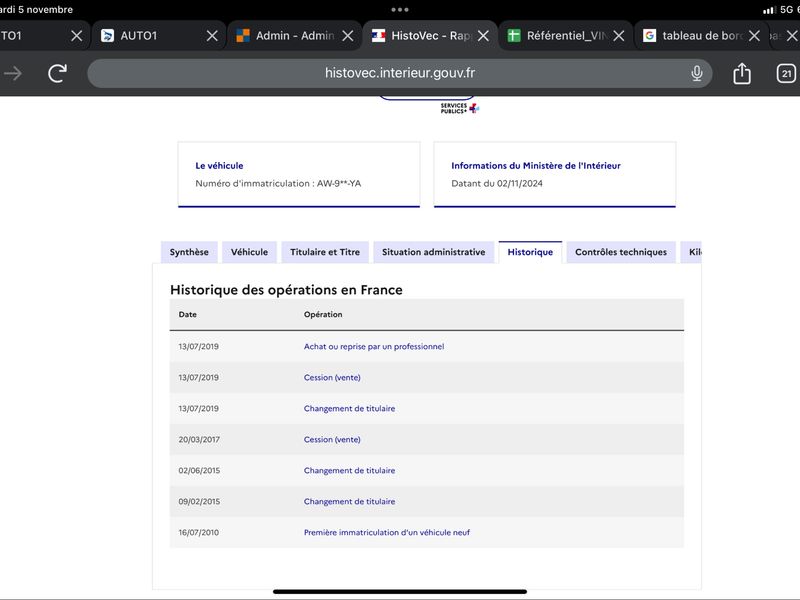Open the Titulaire et Titre tab
800x600 pixels.
pos(325,252)
